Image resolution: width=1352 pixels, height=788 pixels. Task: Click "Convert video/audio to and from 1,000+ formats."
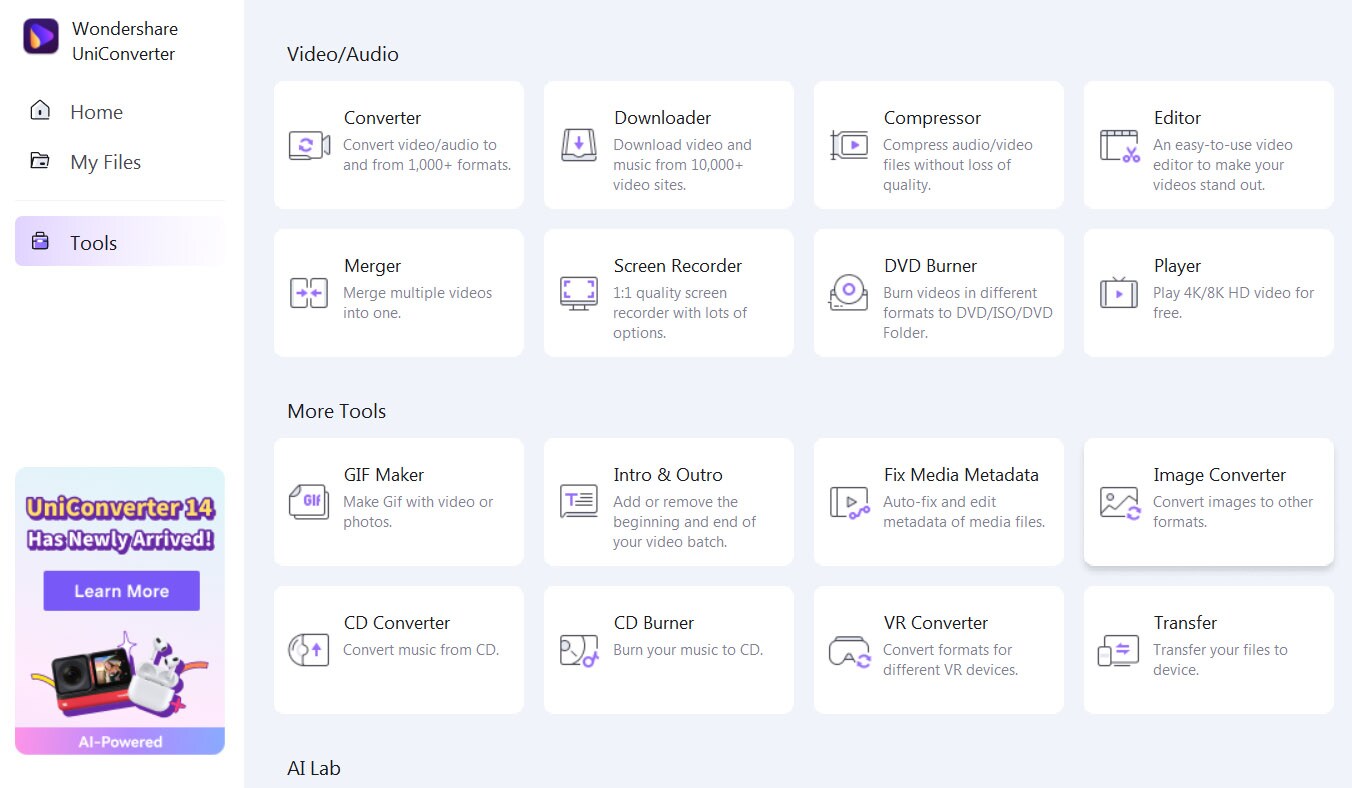tap(427, 155)
